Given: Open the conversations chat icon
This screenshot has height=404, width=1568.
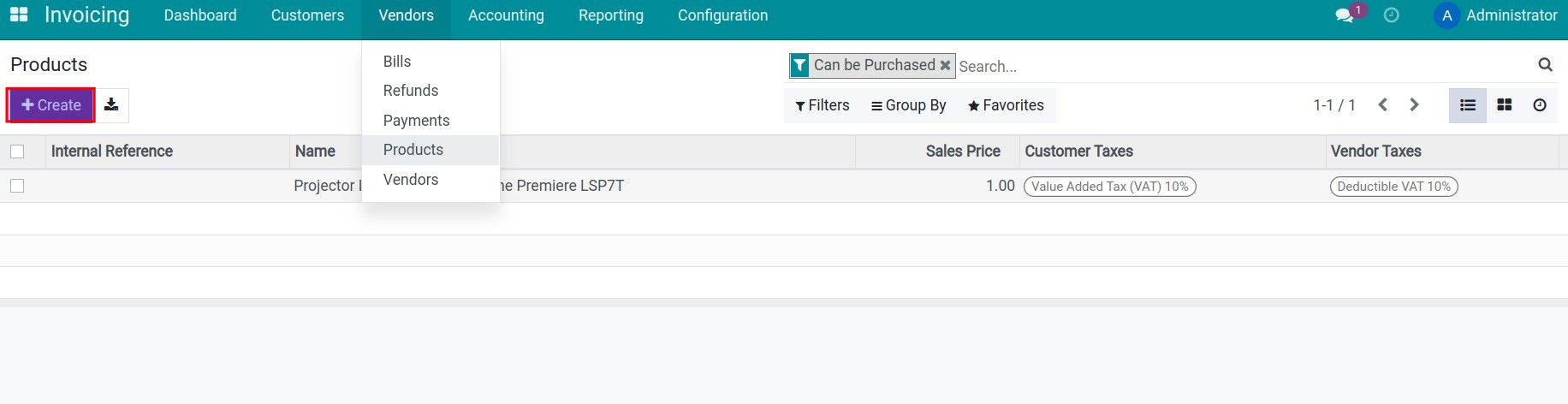Looking at the screenshot, I should pos(1344,15).
